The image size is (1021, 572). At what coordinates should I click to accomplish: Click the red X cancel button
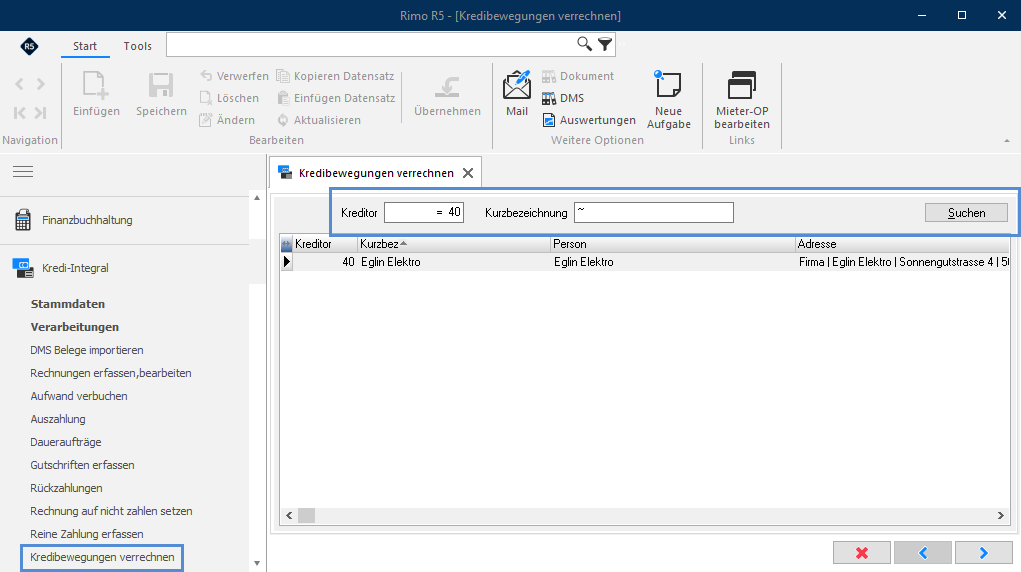[861, 552]
